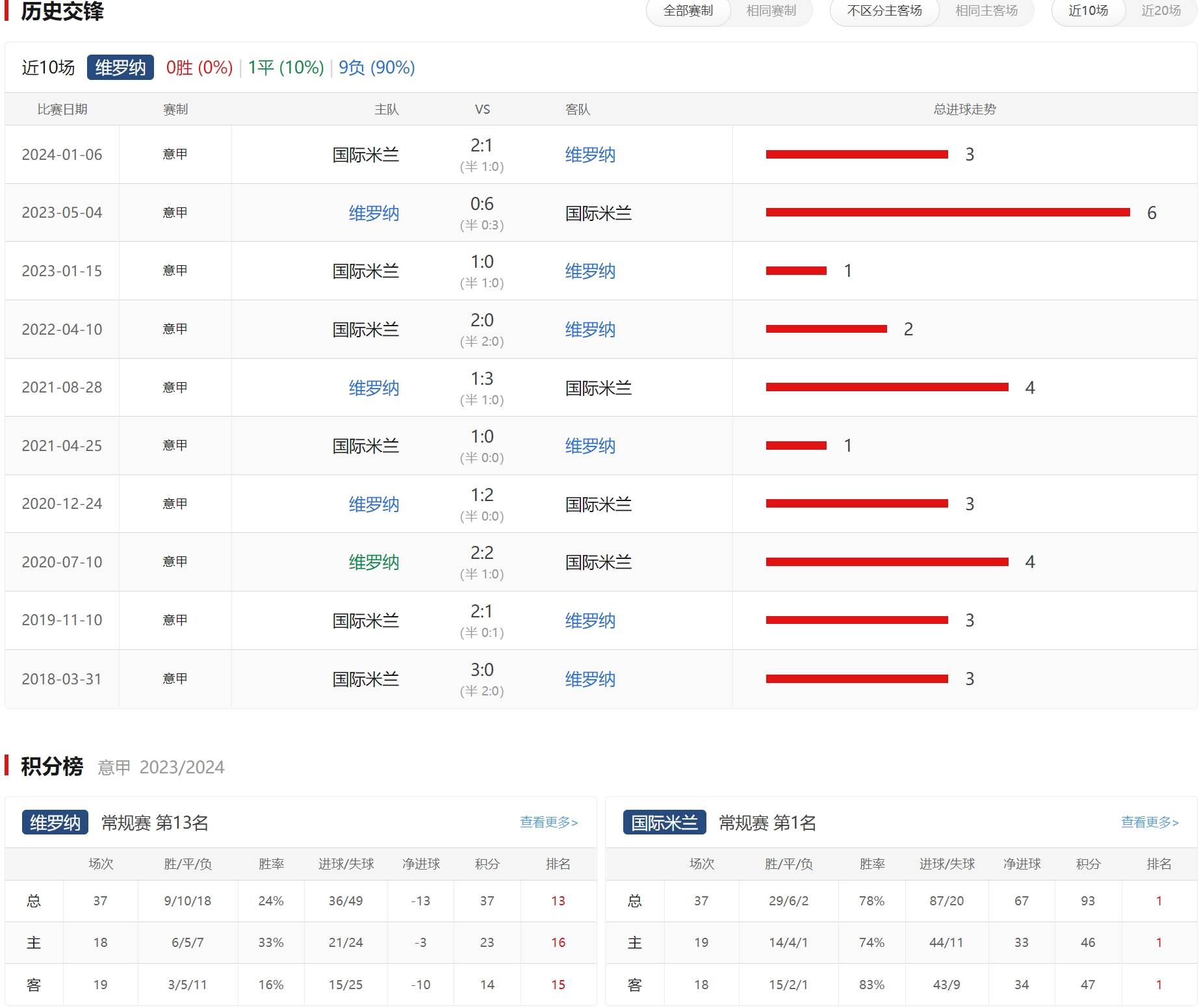Open 查看更多 link for 国际米兰 standings

tap(1150, 822)
